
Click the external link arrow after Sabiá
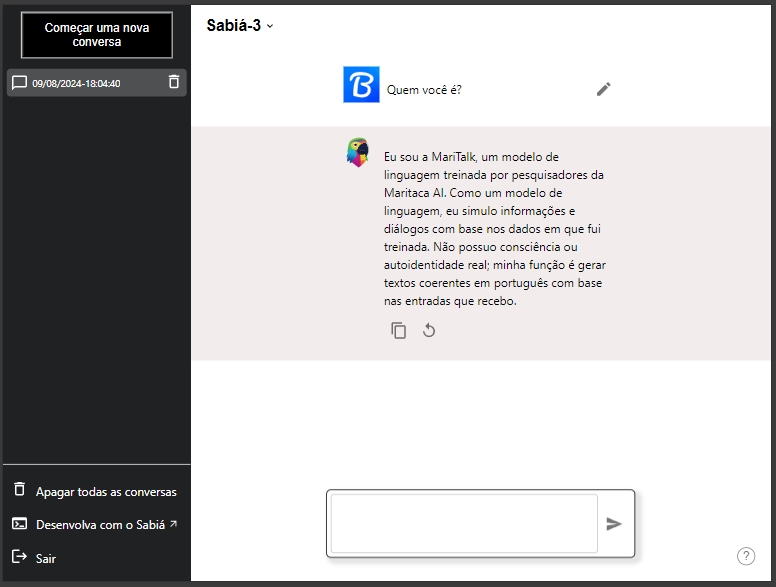point(173,523)
